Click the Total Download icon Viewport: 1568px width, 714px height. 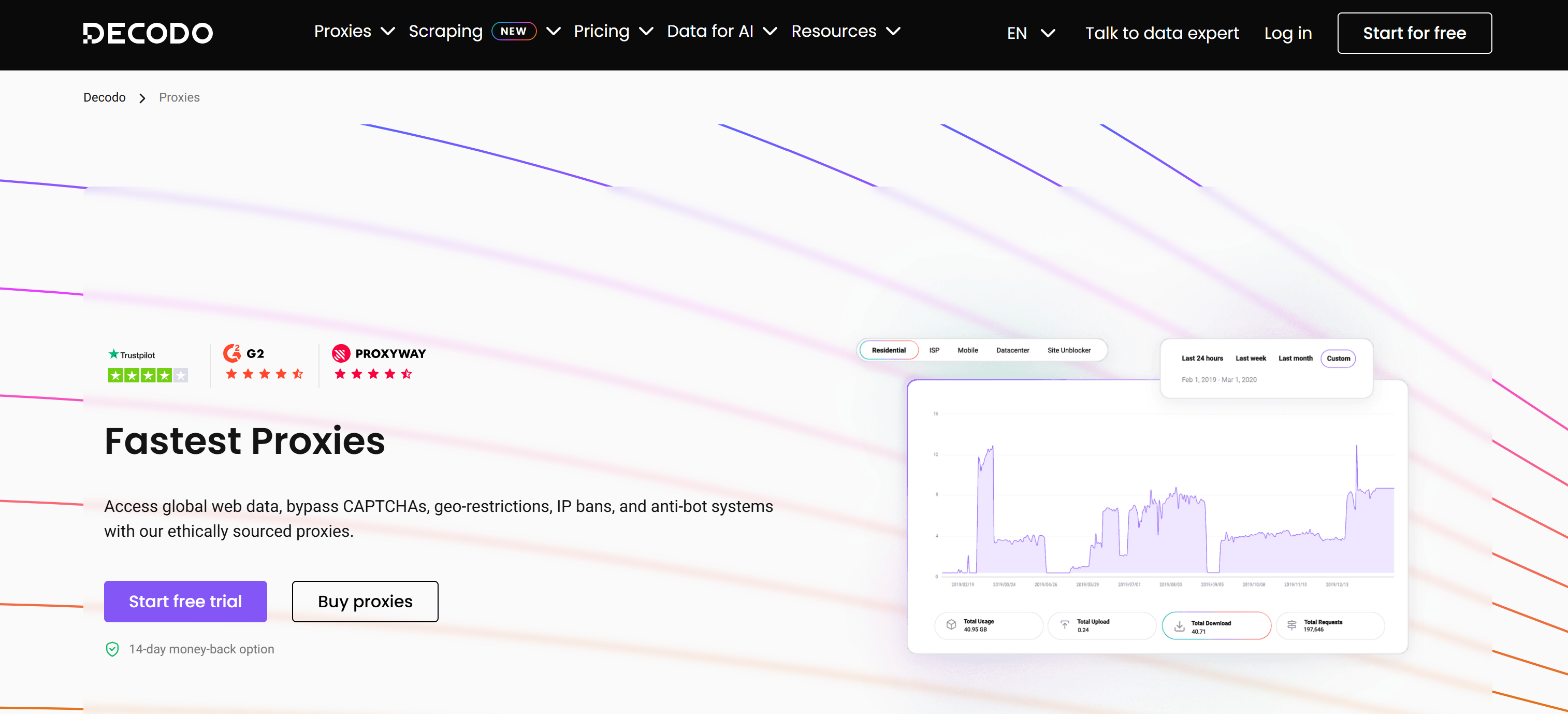[x=1179, y=626]
